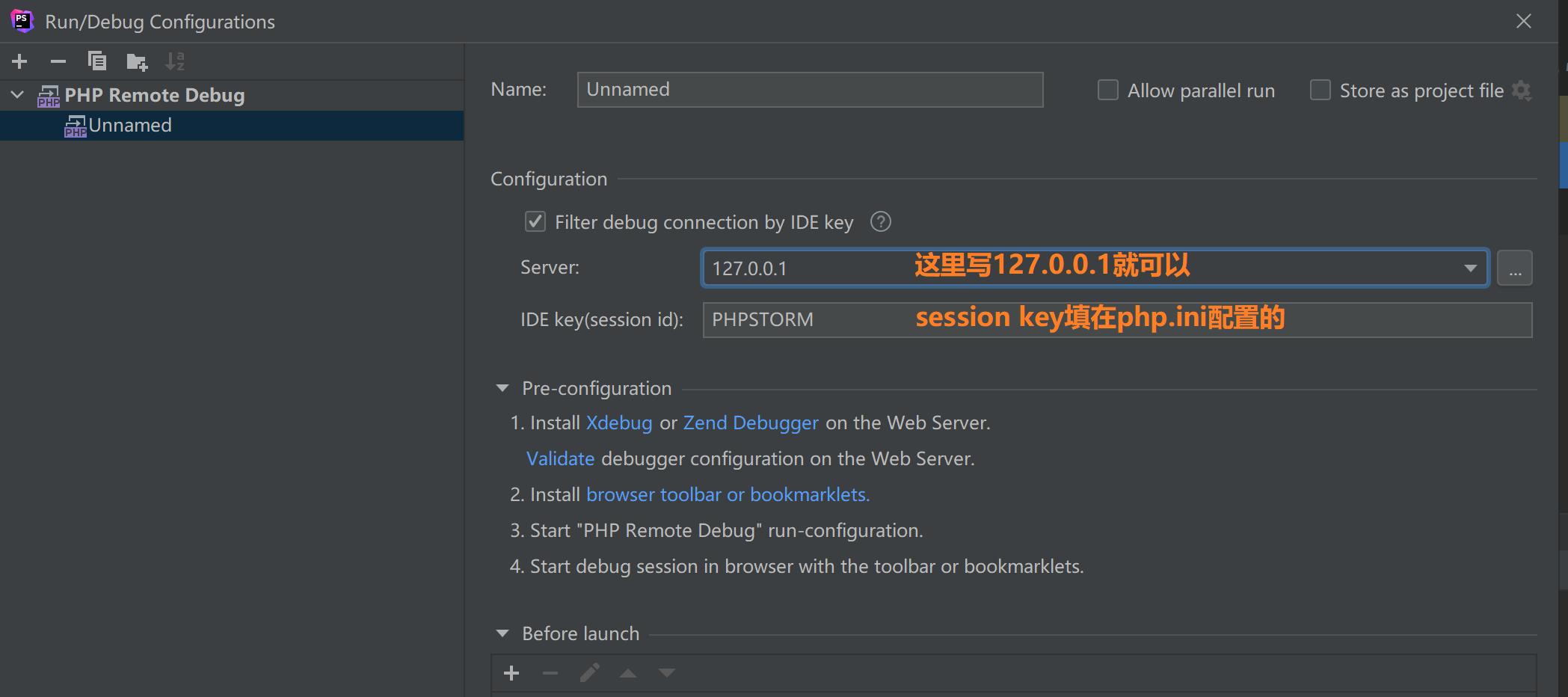This screenshot has width=1568, height=697.
Task: Select the Unnamed configuration in the tree
Action: tap(130, 126)
